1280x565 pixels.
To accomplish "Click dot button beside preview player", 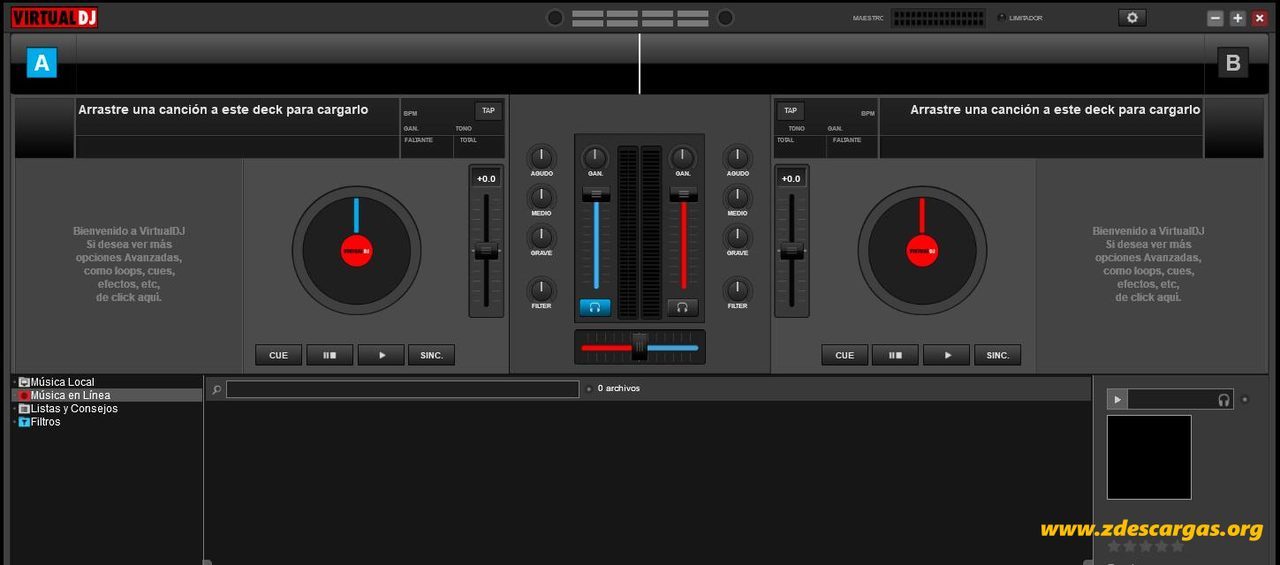I will 1244,400.
